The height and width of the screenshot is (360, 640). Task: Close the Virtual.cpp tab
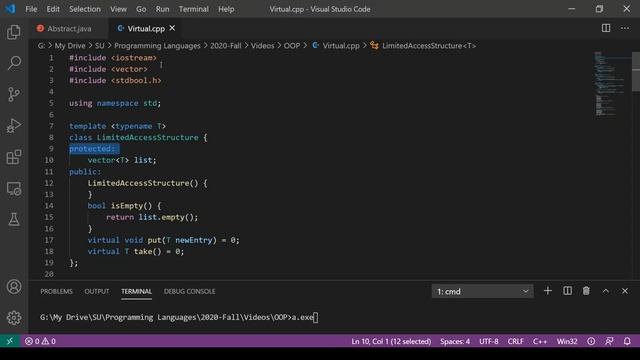click(172, 28)
